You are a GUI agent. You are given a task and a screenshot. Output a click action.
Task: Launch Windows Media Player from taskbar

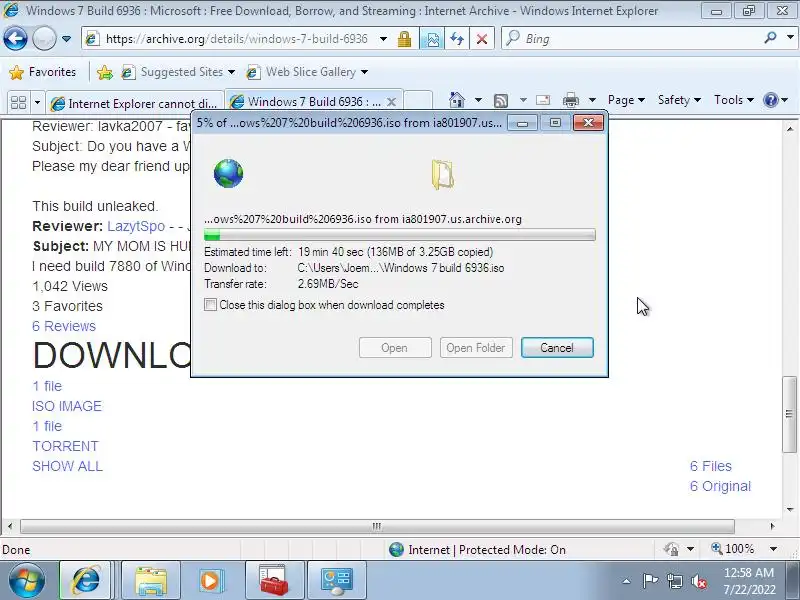coord(210,581)
